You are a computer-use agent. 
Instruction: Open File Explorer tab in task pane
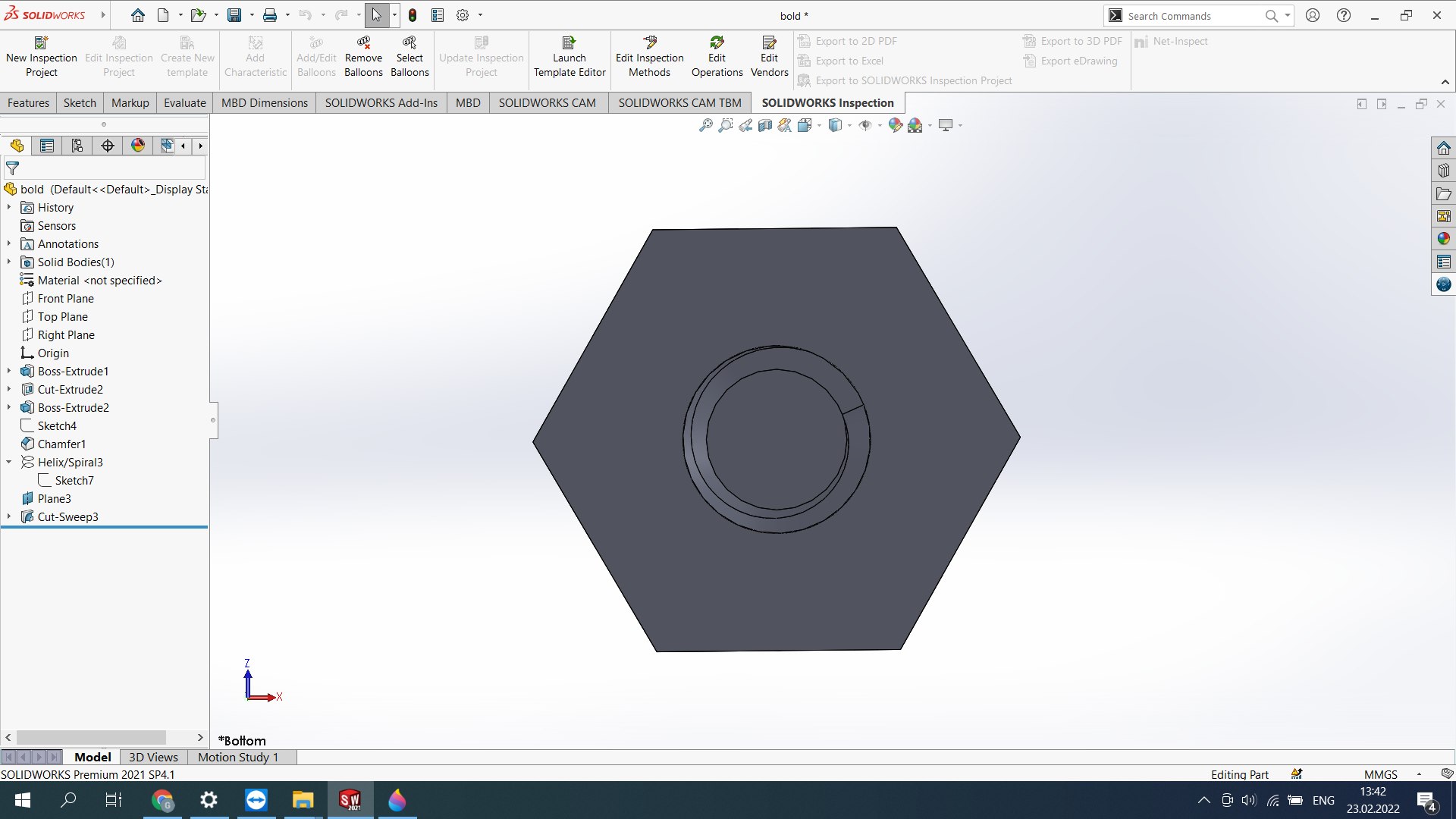(1443, 193)
